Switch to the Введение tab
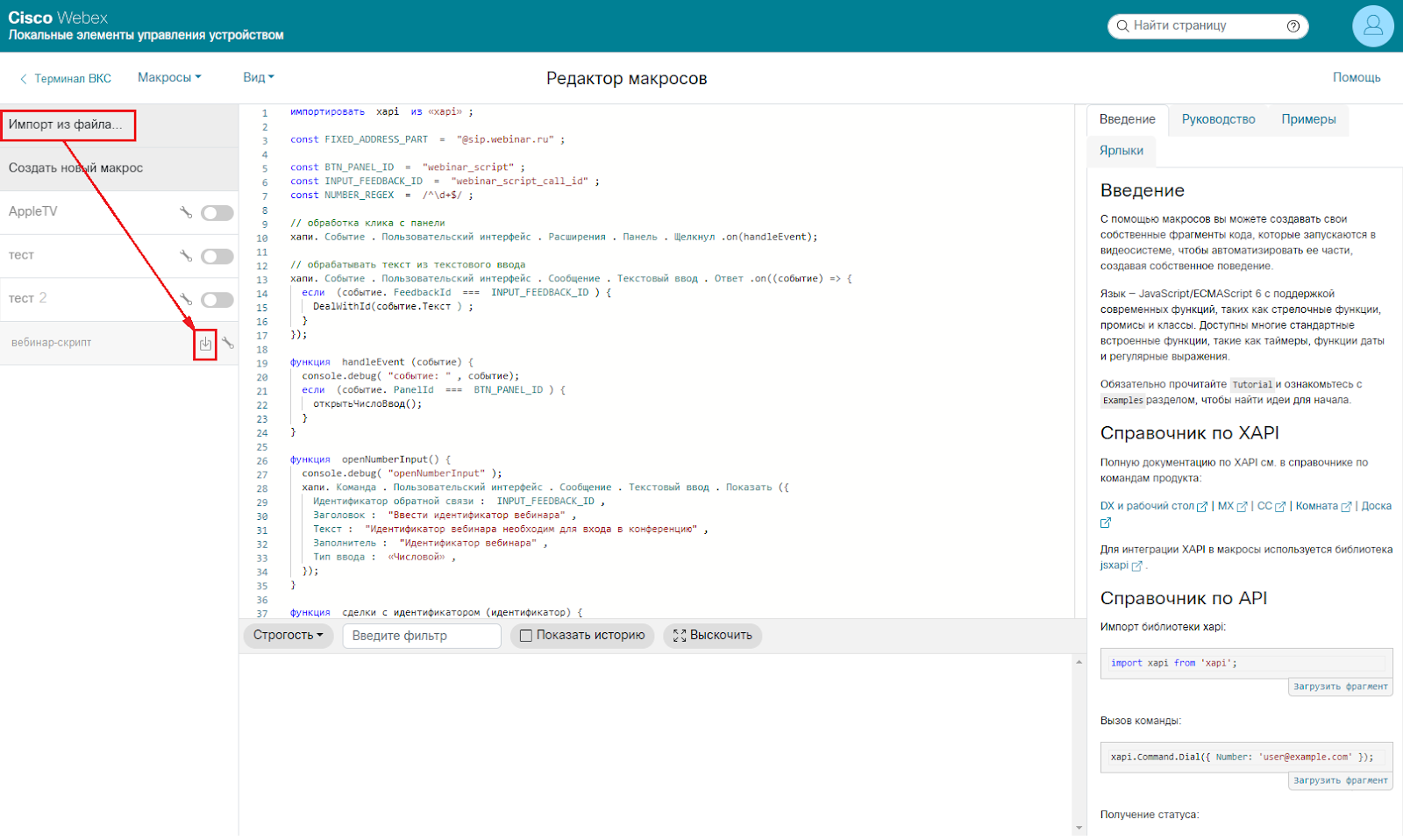 coord(1128,119)
